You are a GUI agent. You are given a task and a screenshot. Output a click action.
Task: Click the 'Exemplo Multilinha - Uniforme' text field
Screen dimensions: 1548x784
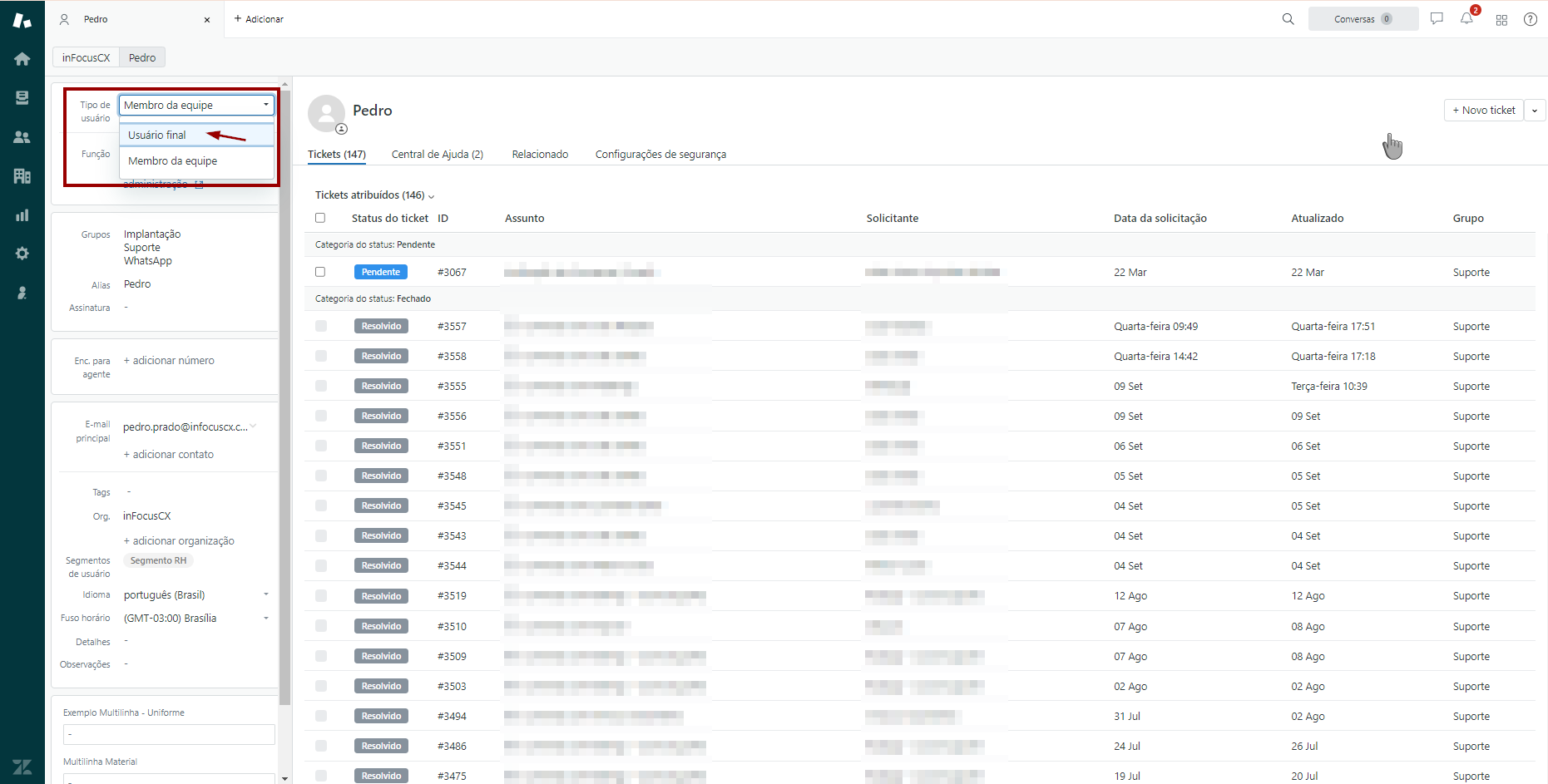point(169,734)
